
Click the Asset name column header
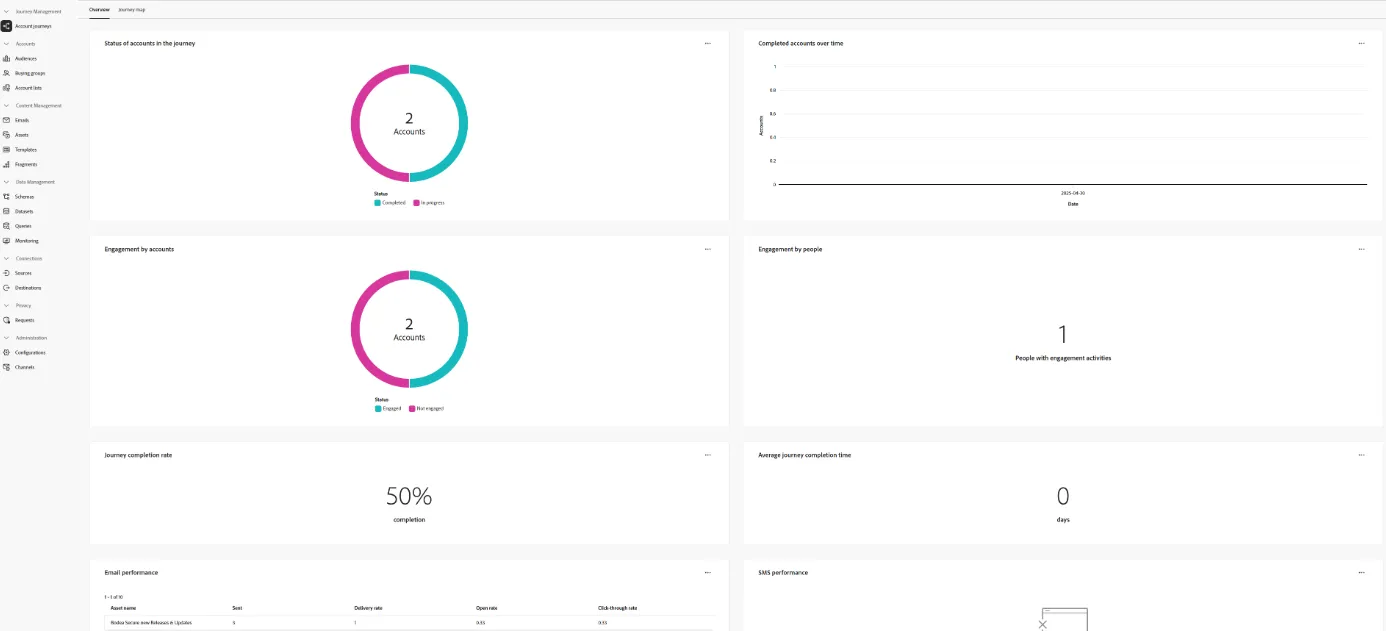(x=123, y=608)
